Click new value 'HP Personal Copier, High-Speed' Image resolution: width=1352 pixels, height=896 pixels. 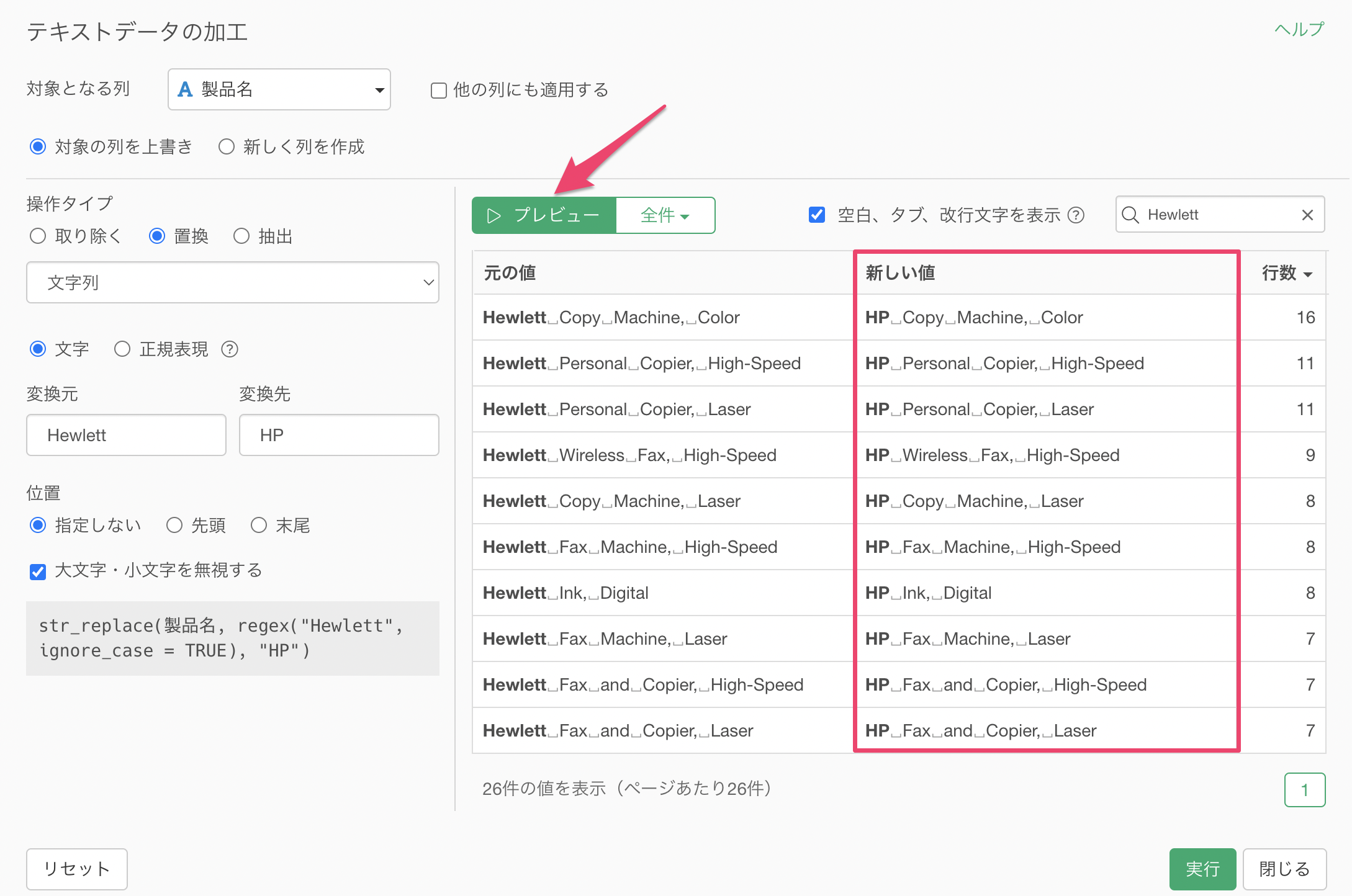coord(1004,363)
